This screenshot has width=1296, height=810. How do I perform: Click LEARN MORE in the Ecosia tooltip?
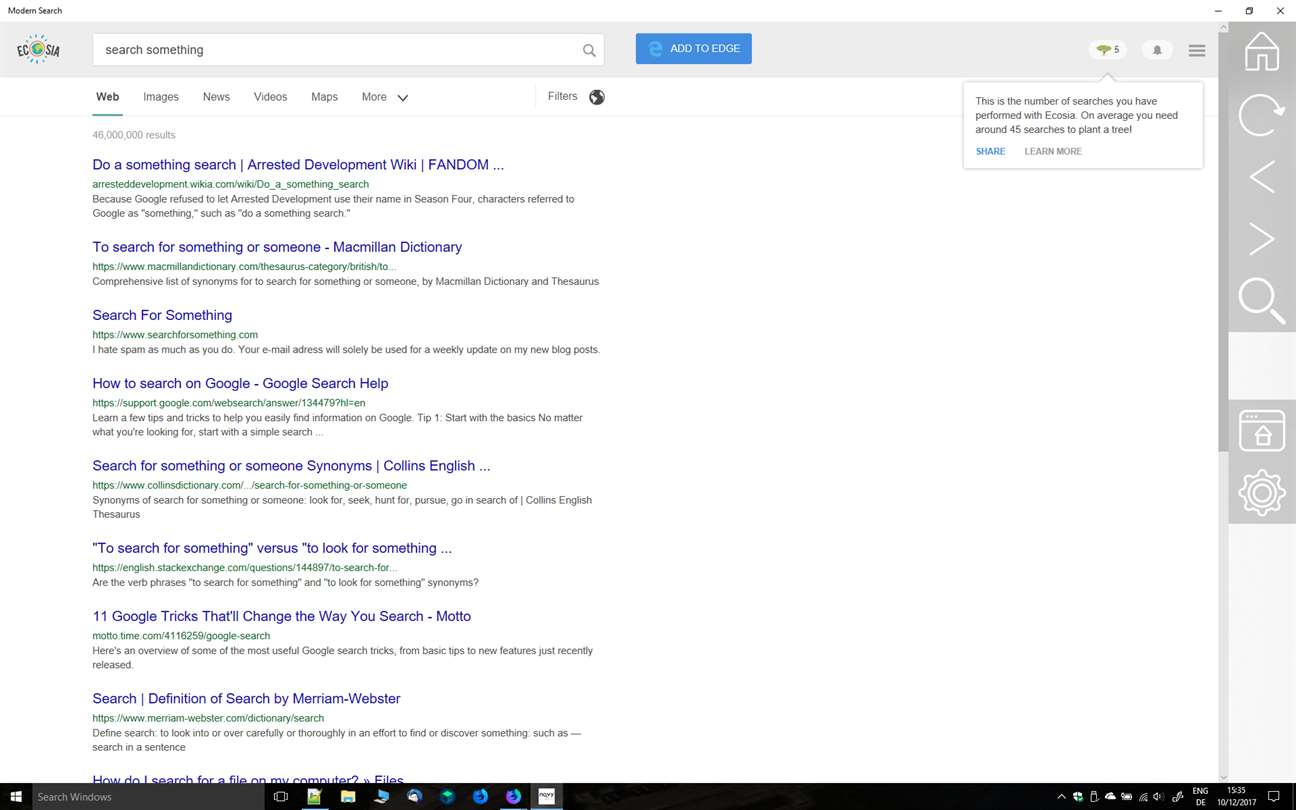coord(1053,151)
